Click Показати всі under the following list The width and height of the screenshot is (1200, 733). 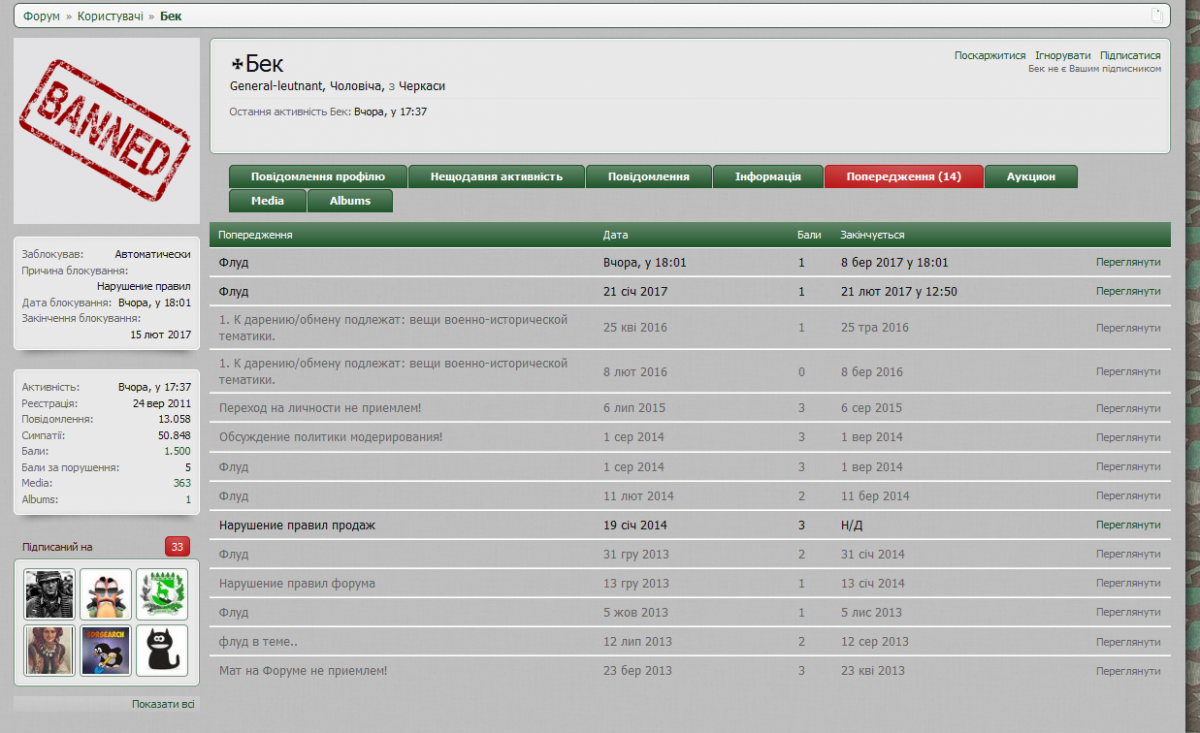[x=163, y=704]
